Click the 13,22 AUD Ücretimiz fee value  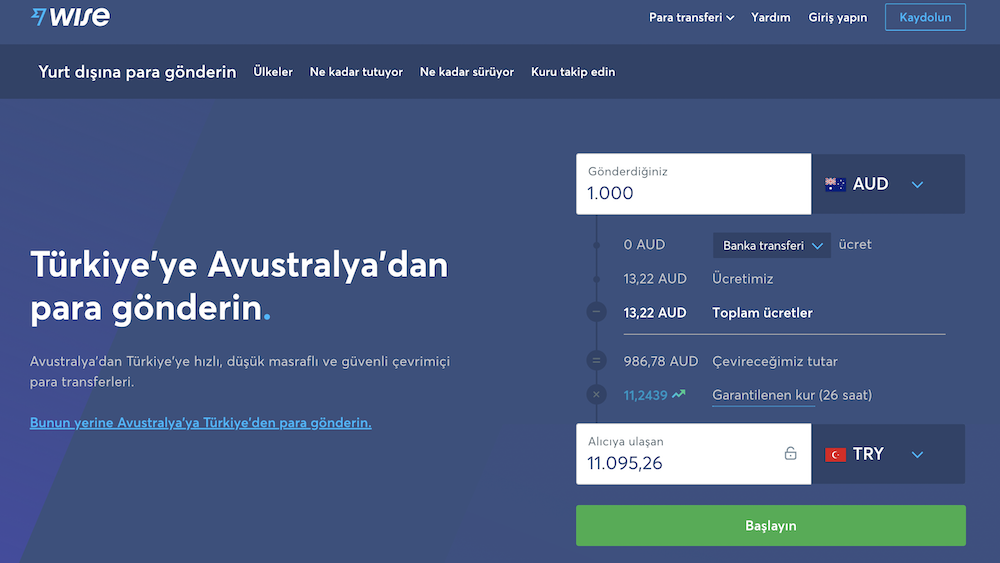(655, 279)
